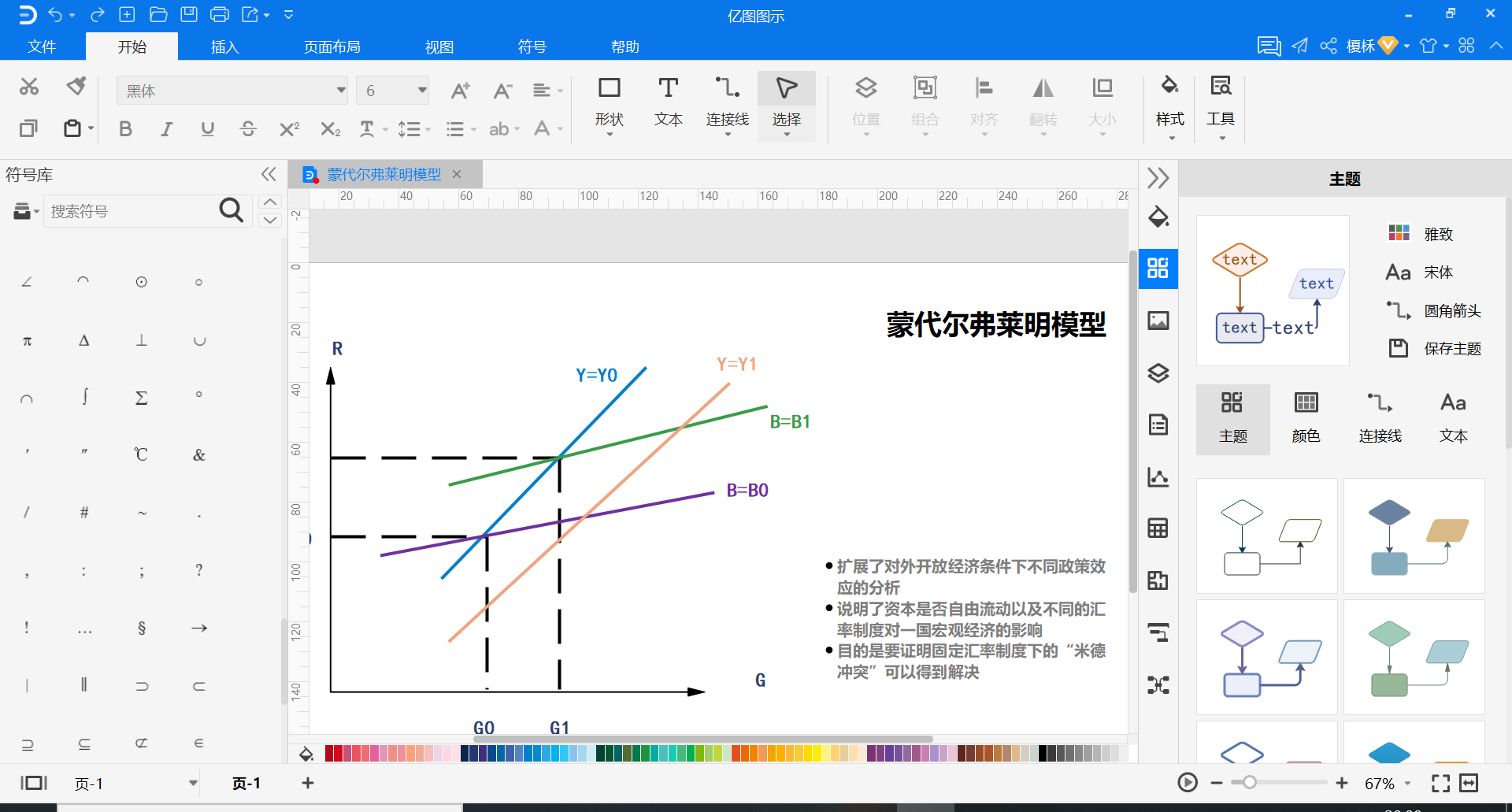Start presentation with play button

(x=1188, y=783)
